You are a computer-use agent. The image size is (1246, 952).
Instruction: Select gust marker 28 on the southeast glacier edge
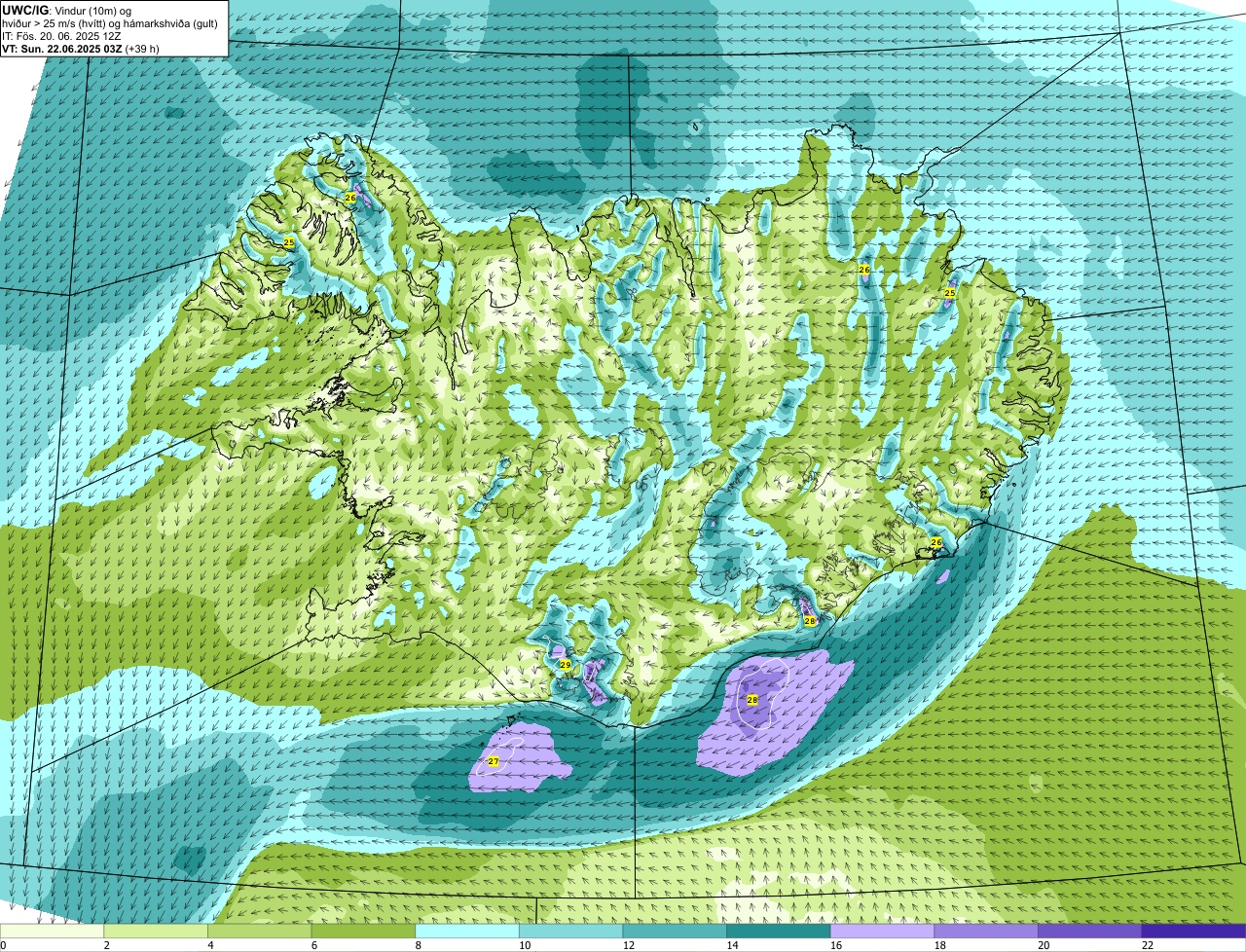tap(809, 621)
